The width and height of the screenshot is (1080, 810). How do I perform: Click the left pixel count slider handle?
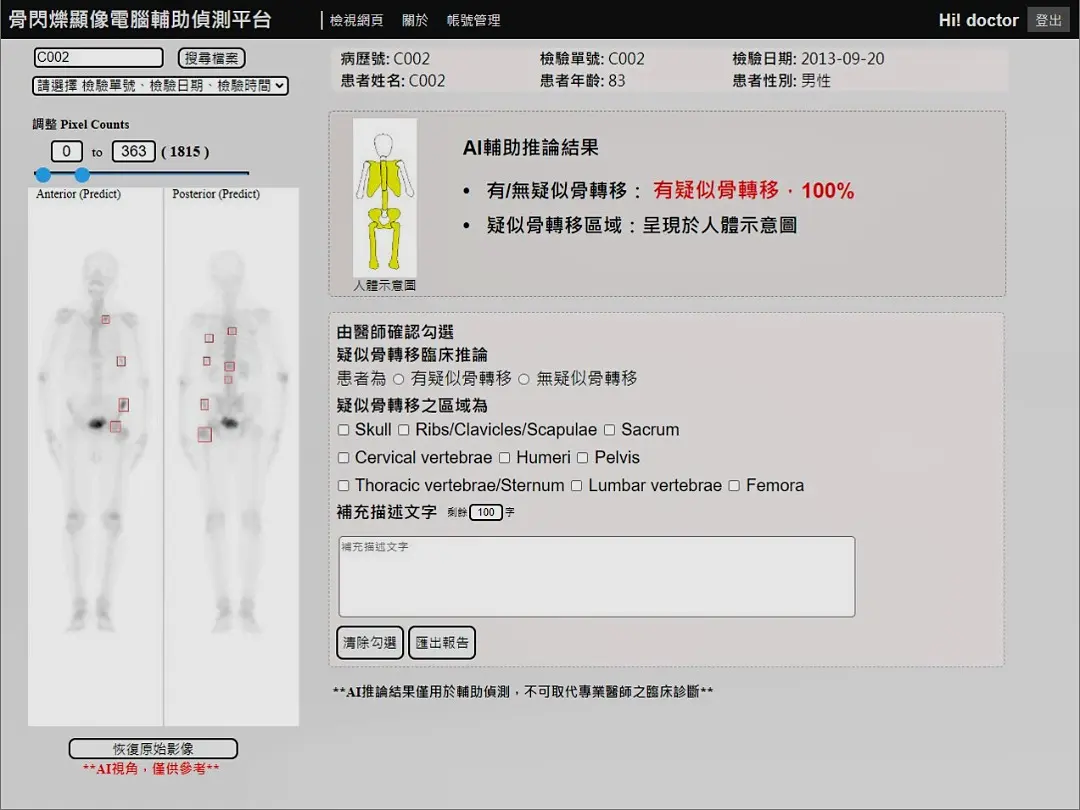[43, 174]
